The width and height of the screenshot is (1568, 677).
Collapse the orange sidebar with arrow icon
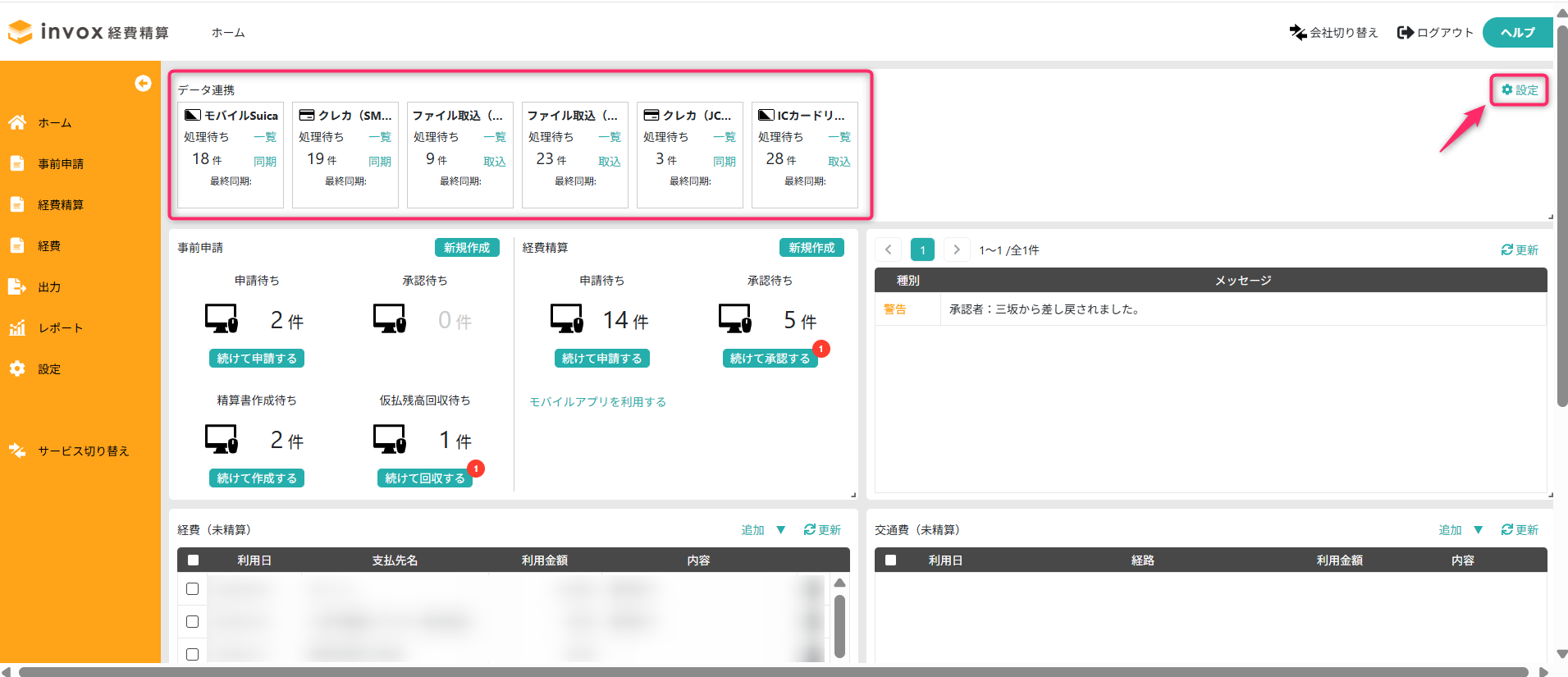point(143,83)
